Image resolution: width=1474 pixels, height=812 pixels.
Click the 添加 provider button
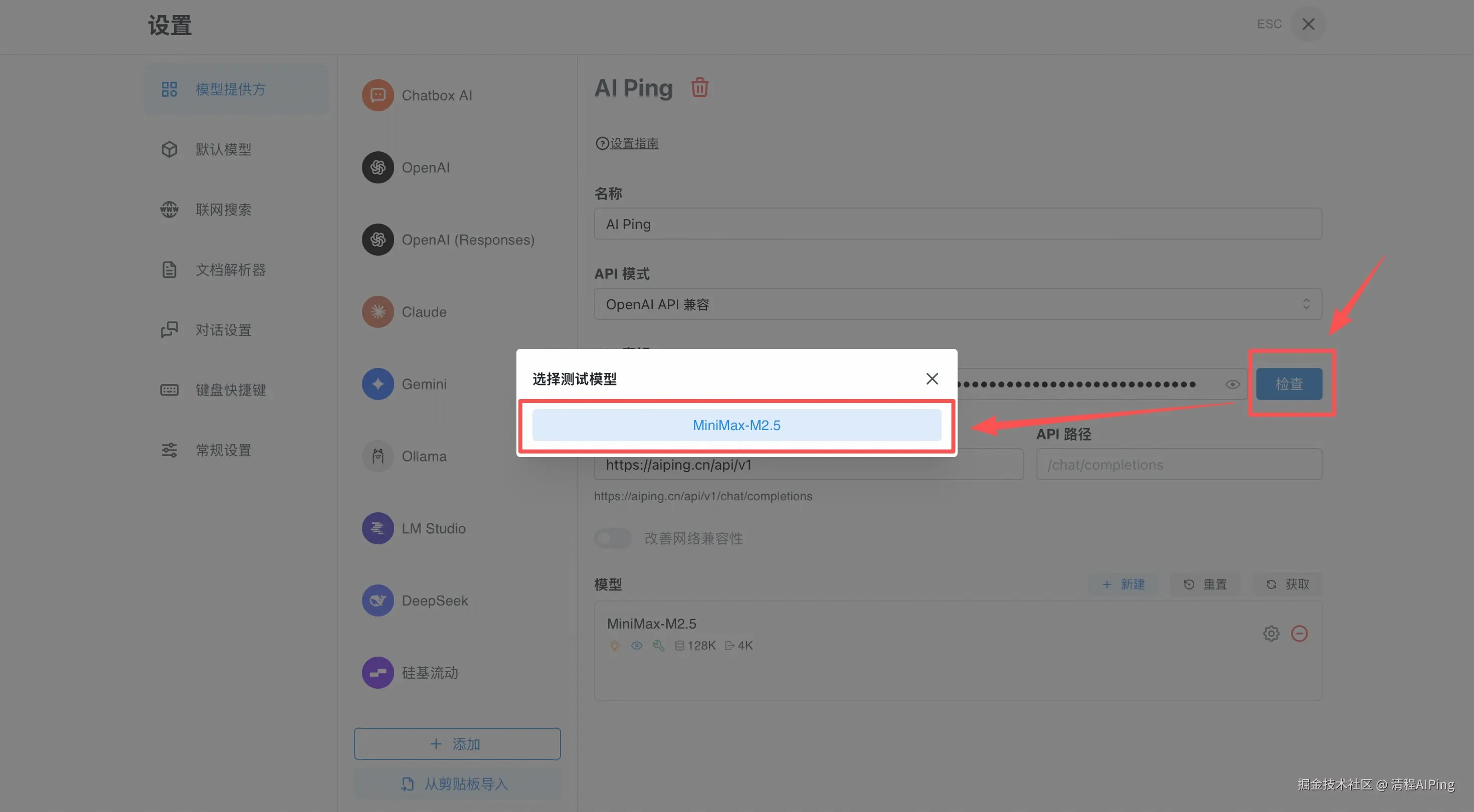[x=457, y=743]
